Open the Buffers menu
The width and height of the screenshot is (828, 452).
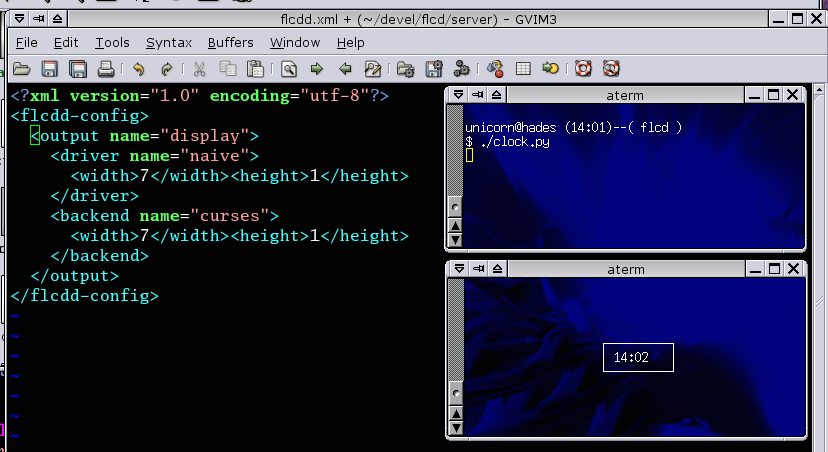[x=230, y=42]
